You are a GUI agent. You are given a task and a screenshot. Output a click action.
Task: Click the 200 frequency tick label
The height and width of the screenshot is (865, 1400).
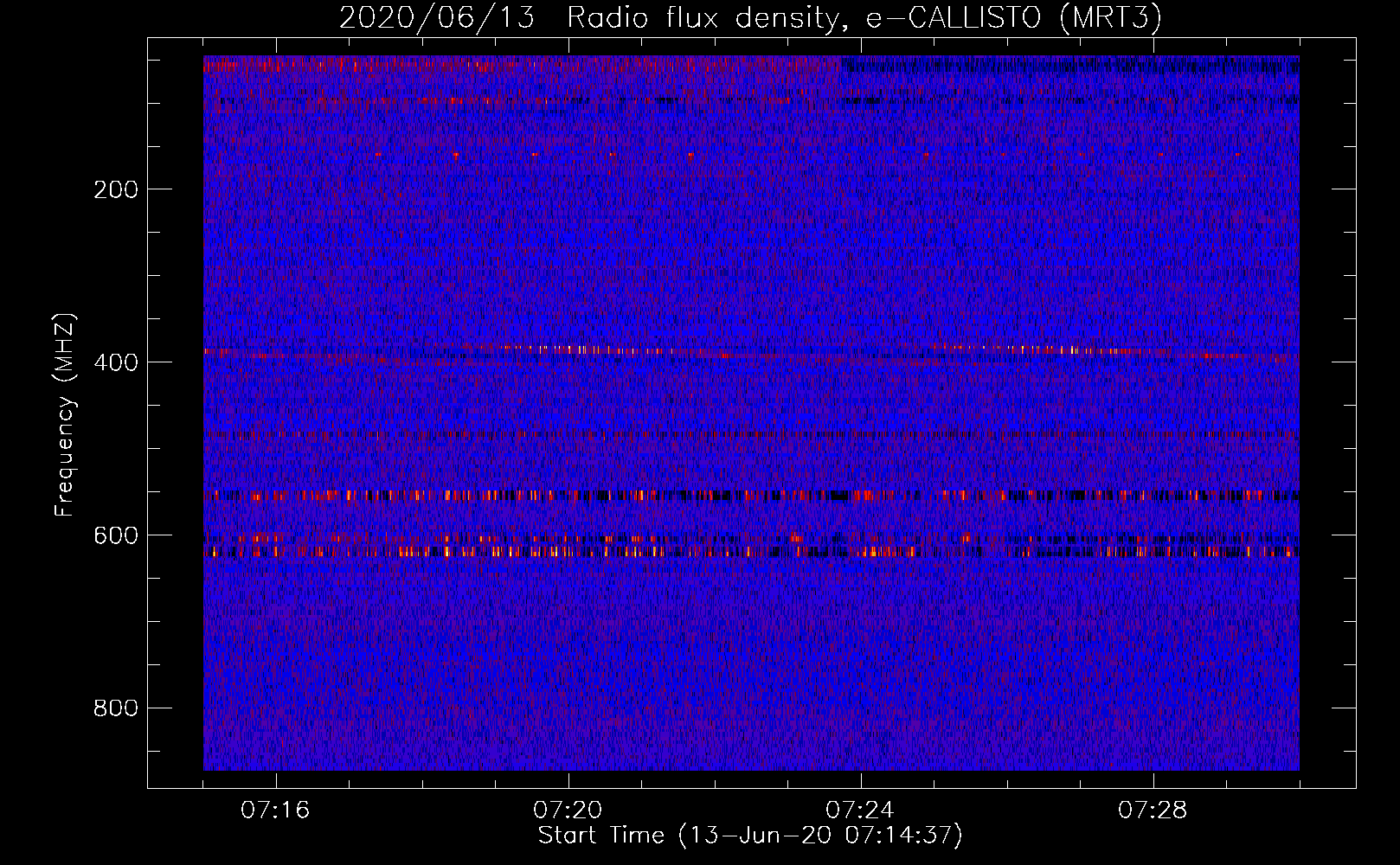click(x=116, y=189)
